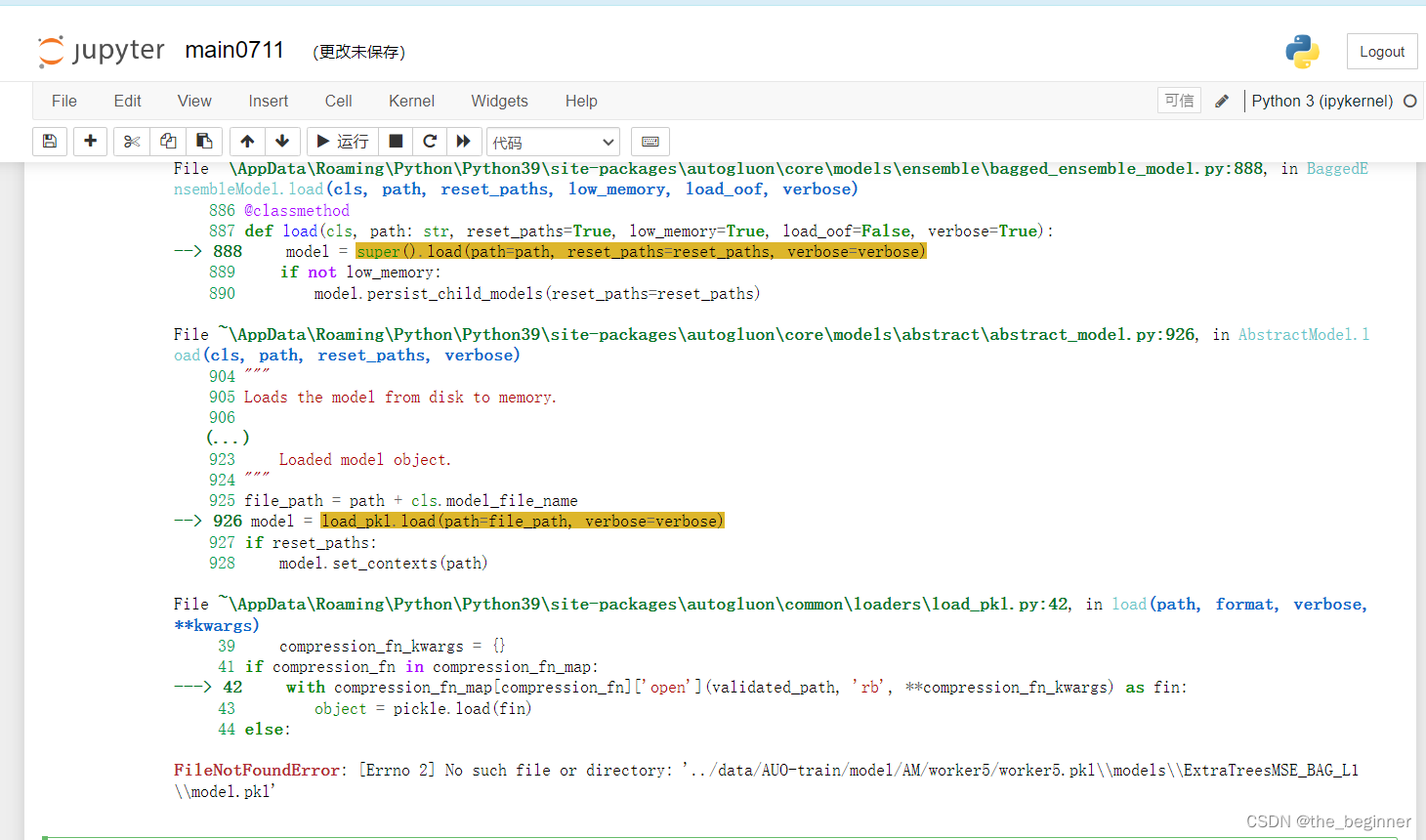
Task: Open the cell type dropdown showing 代码
Action: [x=553, y=141]
